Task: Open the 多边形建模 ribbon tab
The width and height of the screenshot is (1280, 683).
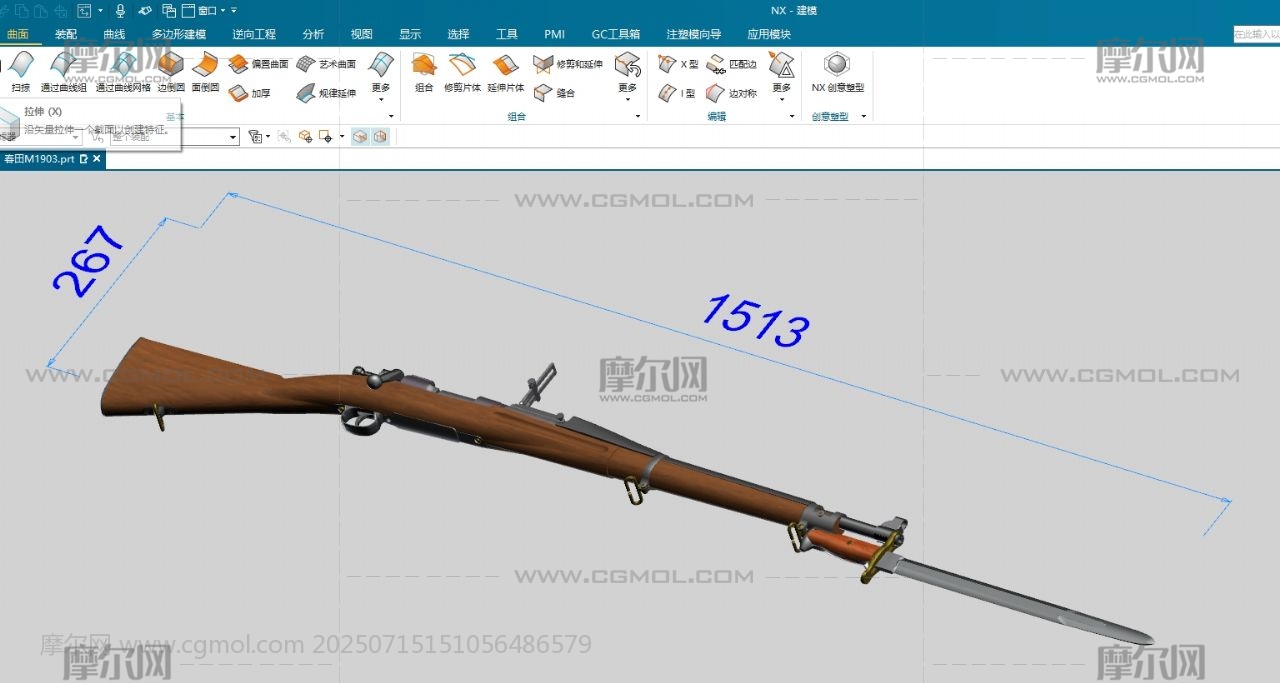Action: pos(179,34)
